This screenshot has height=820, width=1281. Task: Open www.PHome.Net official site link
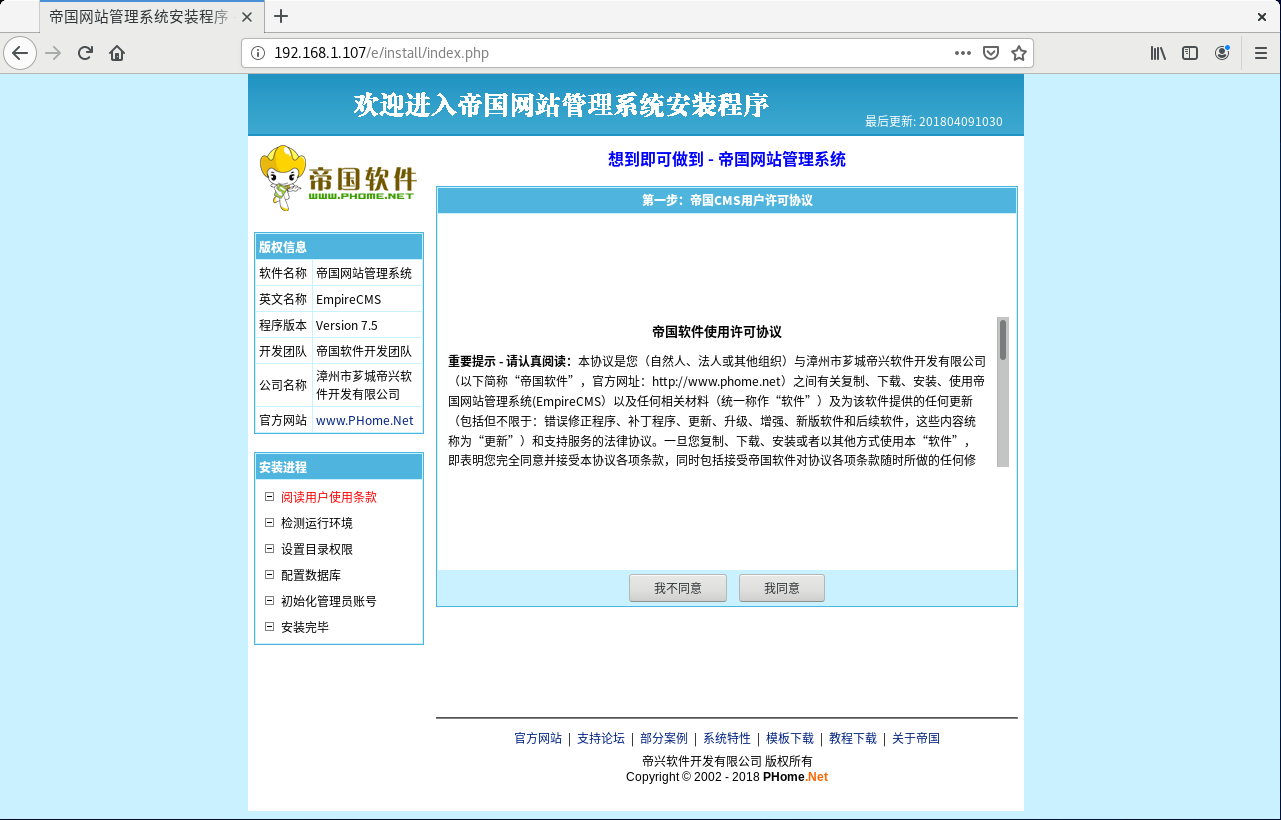click(x=365, y=421)
